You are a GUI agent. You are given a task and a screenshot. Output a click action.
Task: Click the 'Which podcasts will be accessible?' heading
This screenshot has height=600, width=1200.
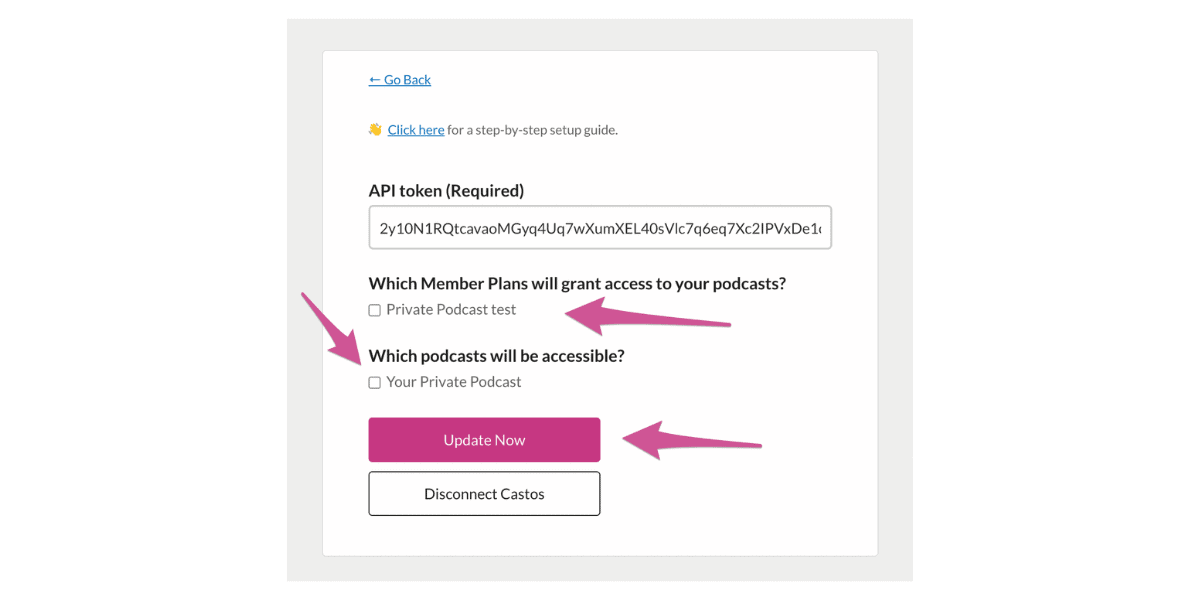496,356
